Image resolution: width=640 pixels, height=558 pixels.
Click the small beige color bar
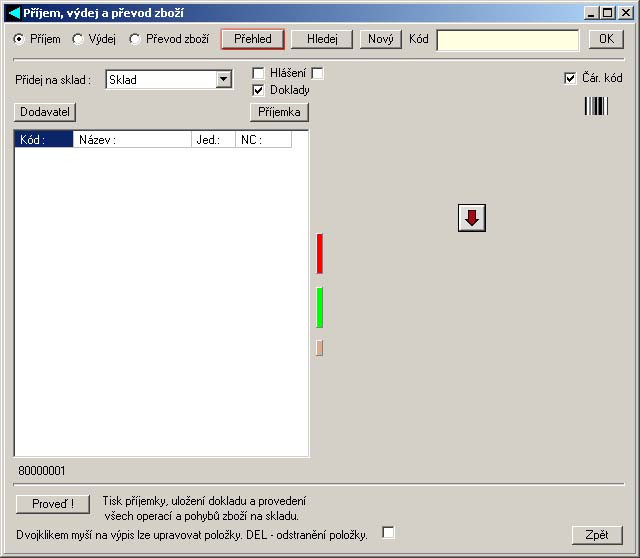click(x=319, y=348)
